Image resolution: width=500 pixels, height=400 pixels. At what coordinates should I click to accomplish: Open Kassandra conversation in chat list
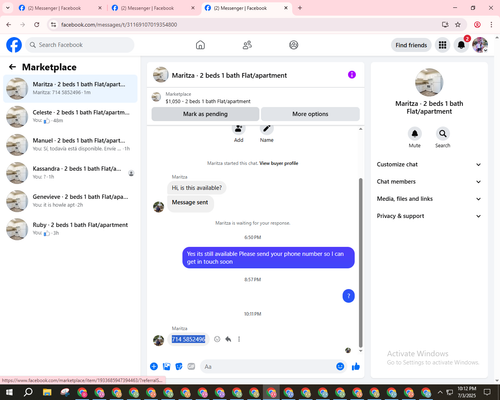pos(70,173)
